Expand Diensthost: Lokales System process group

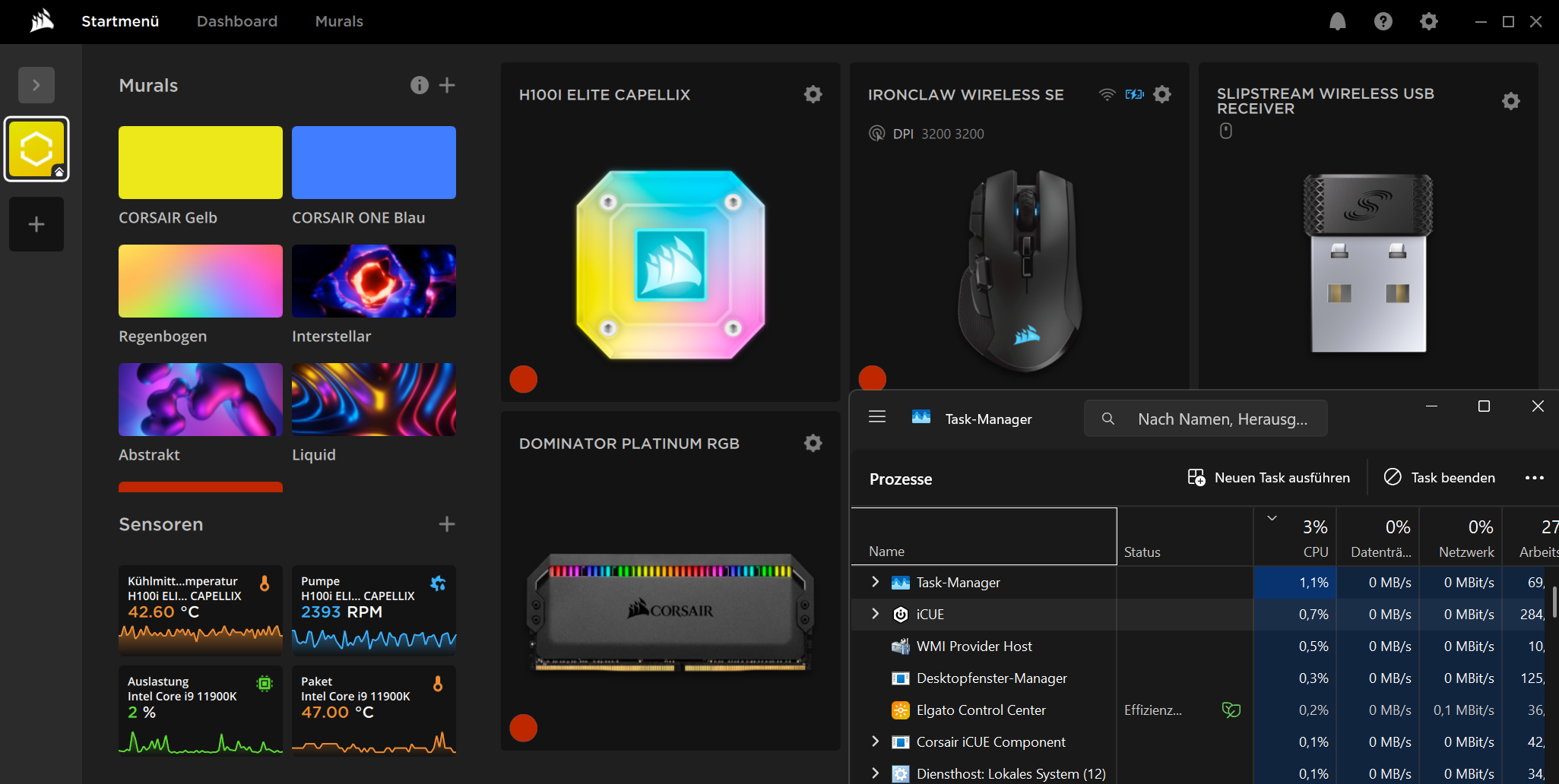[x=875, y=773]
